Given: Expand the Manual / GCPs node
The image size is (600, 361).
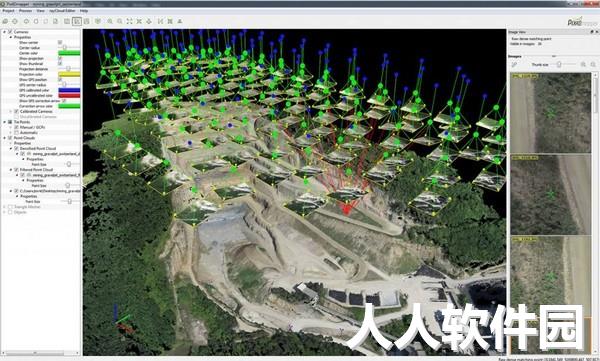Looking at the screenshot, I should point(11,127).
